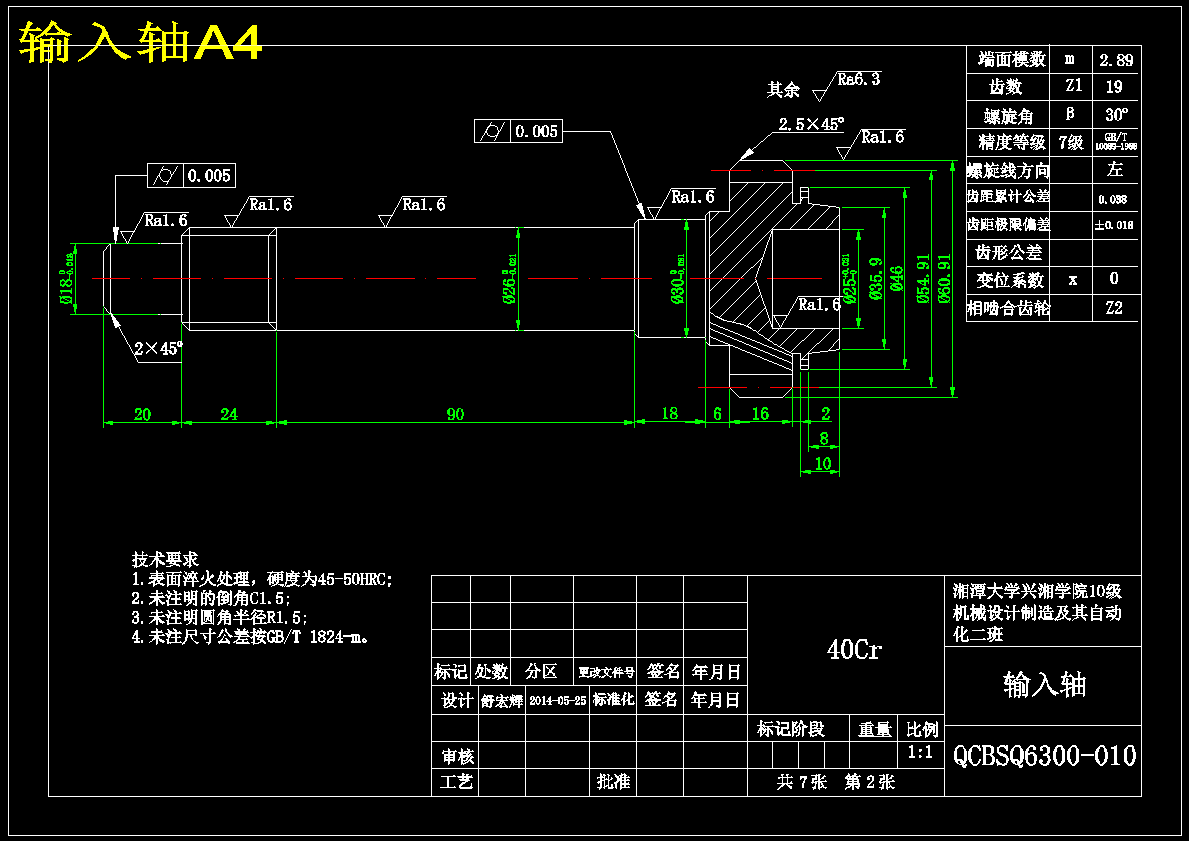Select the 批准 label cell
1189x841 pixels.
tap(613, 781)
